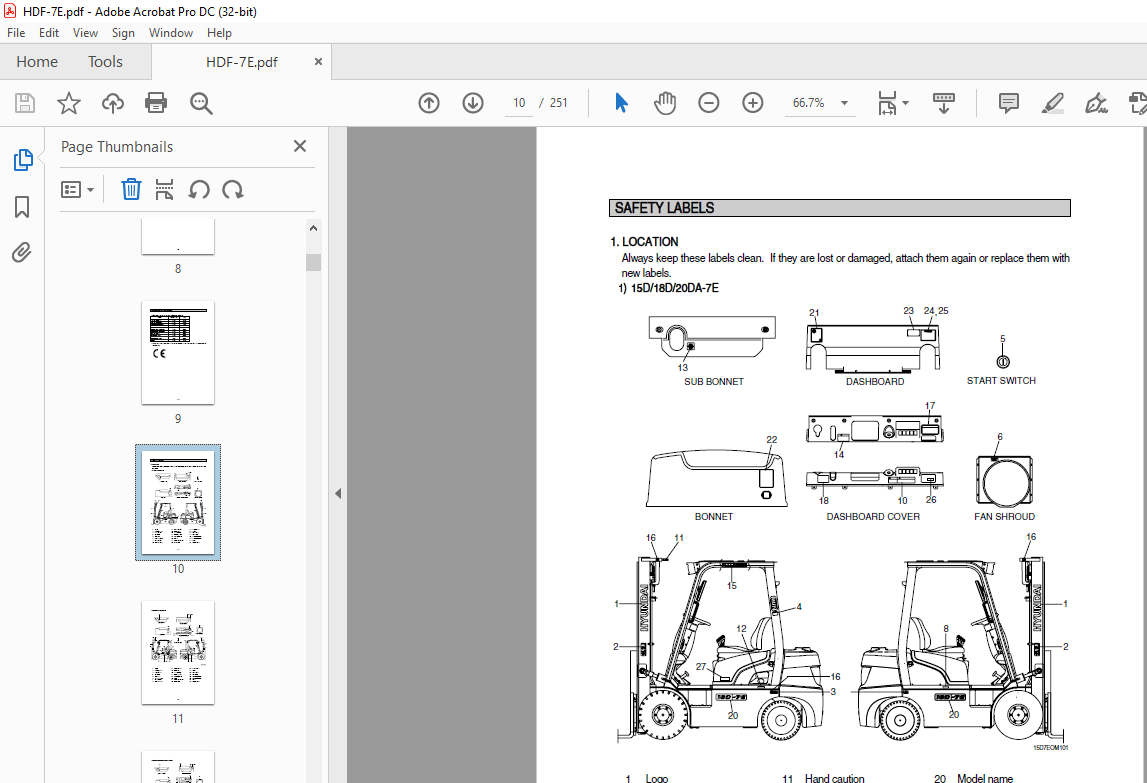Viewport: 1147px width, 783px height.
Task: Click the Save file icon
Action: click(x=25, y=103)
